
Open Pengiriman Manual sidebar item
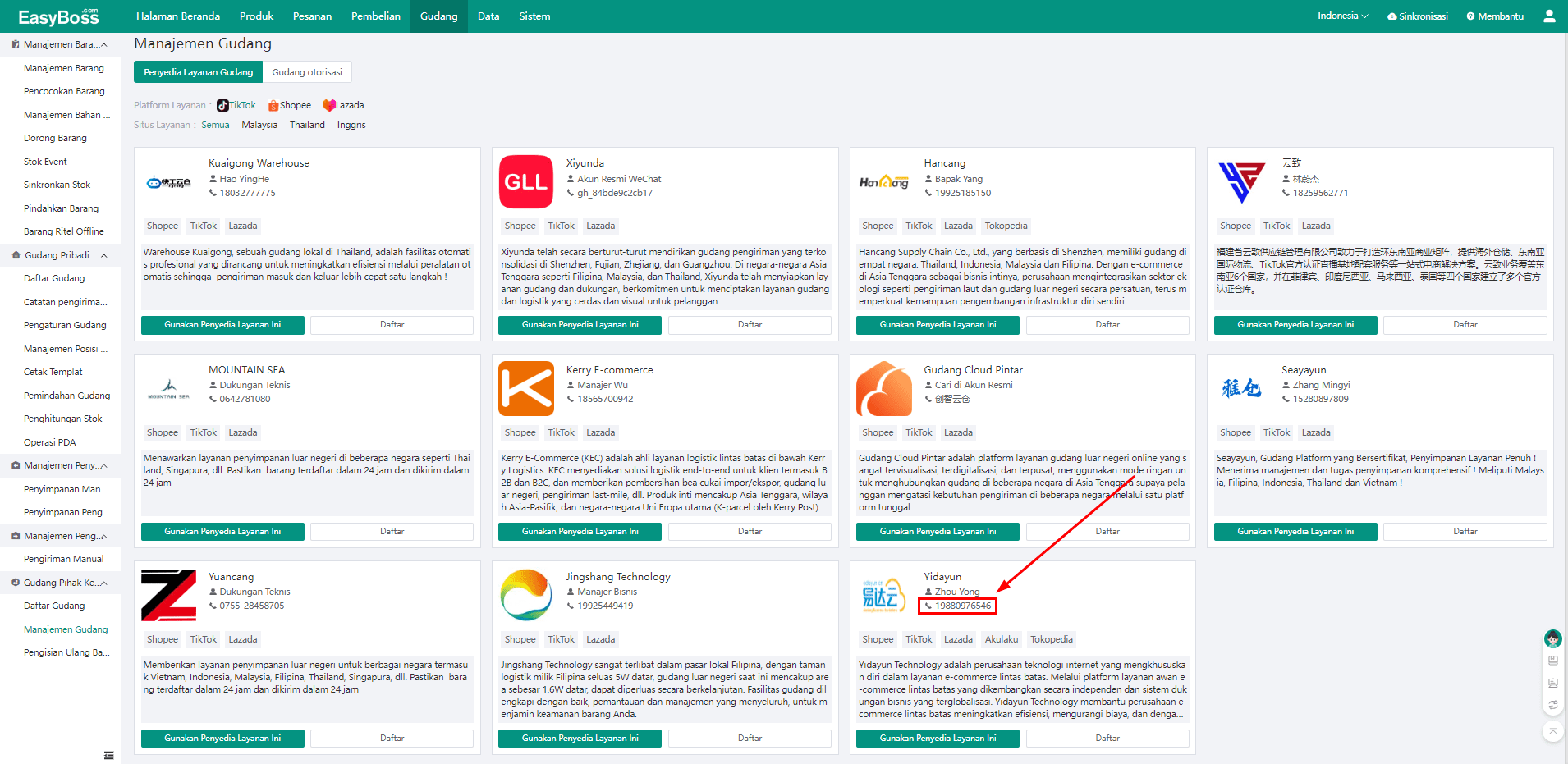tap(63, 559)
